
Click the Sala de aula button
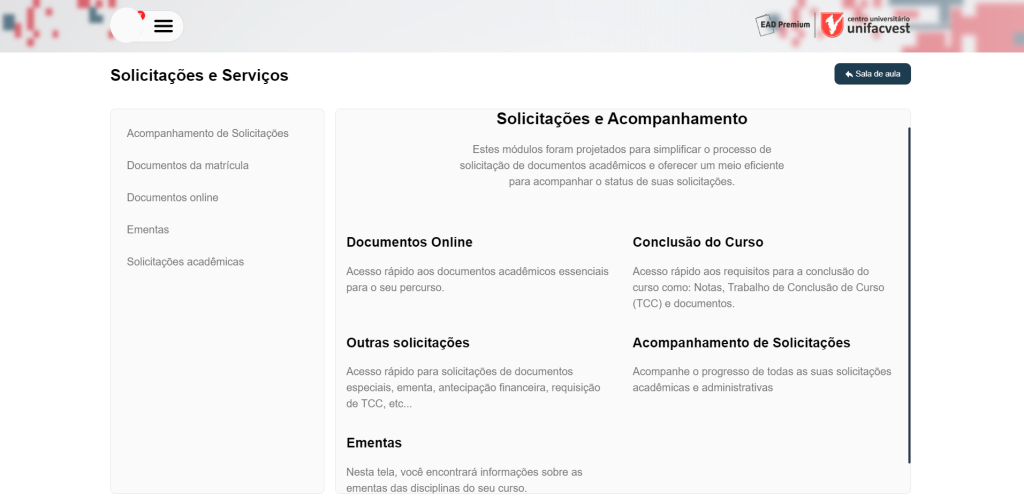click(872, 74)
